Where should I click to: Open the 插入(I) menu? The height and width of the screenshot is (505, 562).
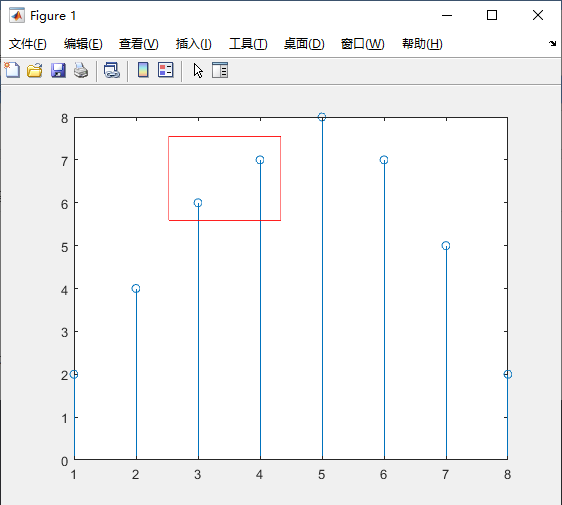pyautogui.click(x=194, y=44)
